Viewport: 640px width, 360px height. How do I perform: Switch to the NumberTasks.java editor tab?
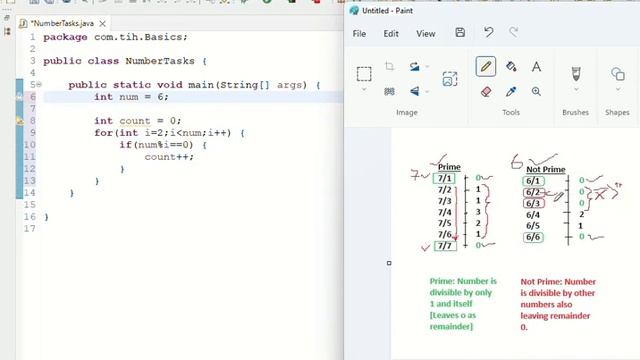[x=62, y=23]
